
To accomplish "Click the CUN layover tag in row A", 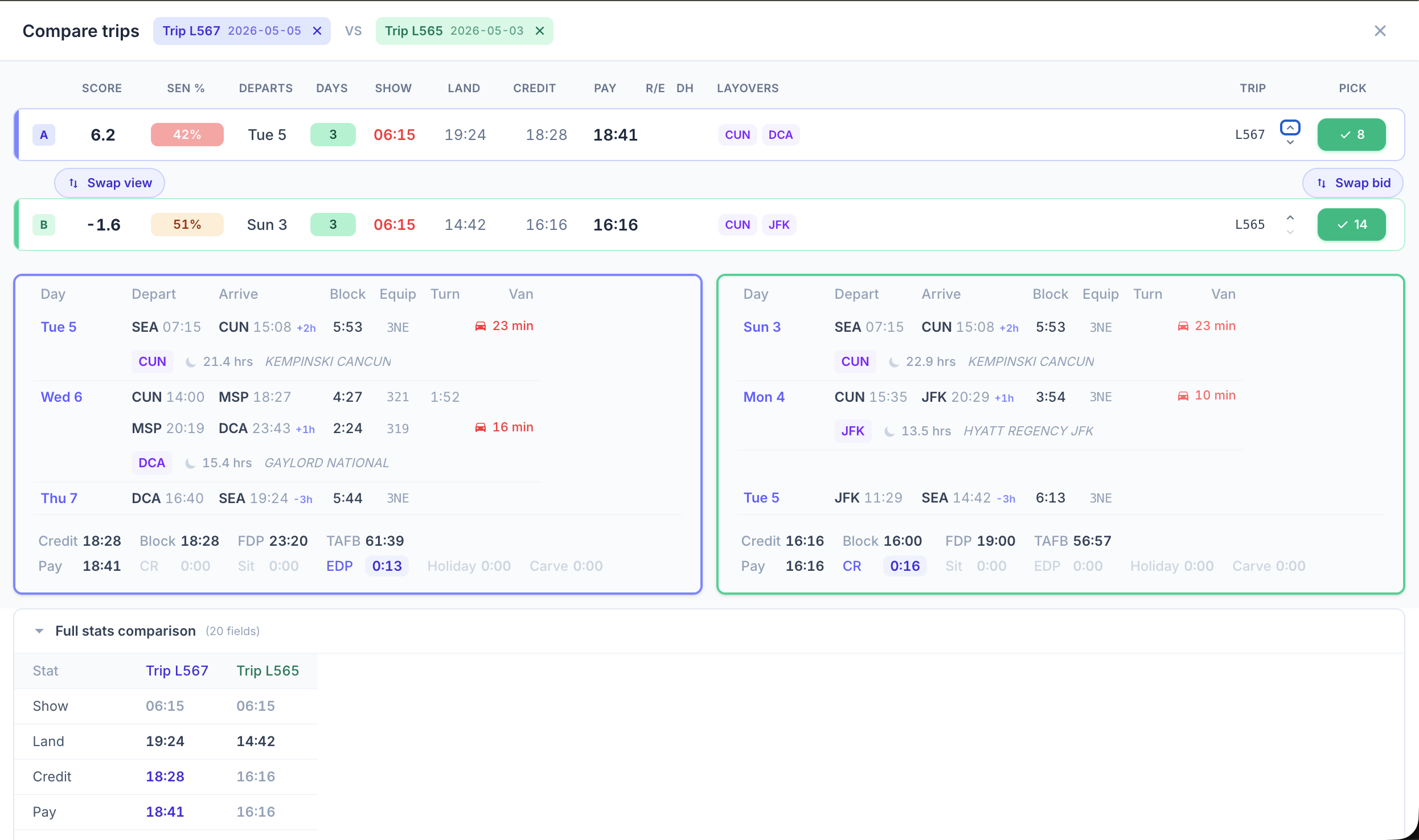I will 737,135.
